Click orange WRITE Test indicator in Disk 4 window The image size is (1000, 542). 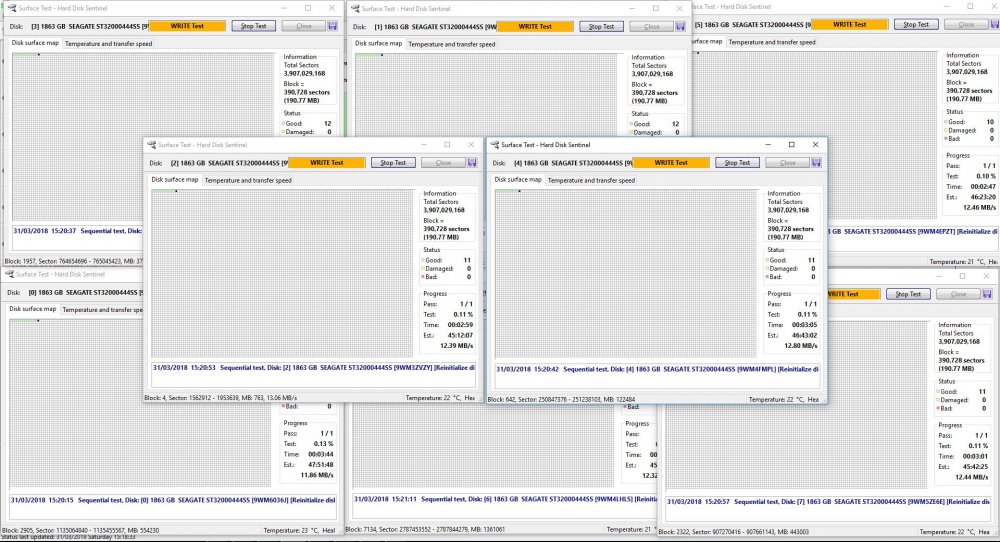pos(671,163)
